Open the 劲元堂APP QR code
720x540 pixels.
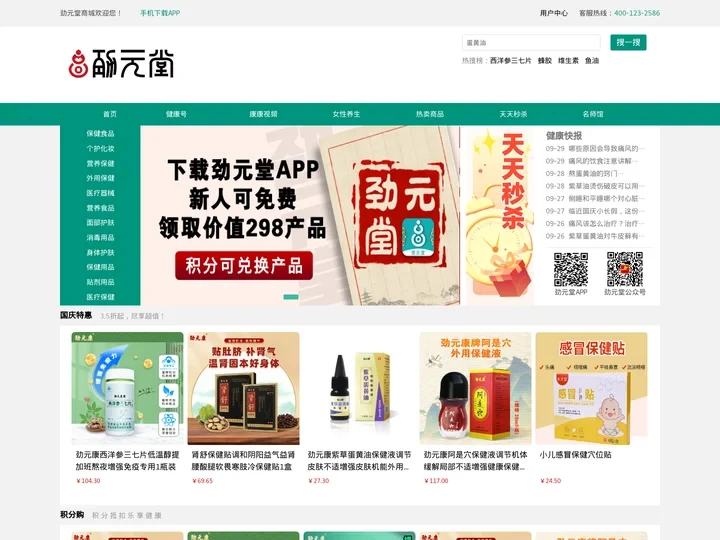tap(571, 269)
